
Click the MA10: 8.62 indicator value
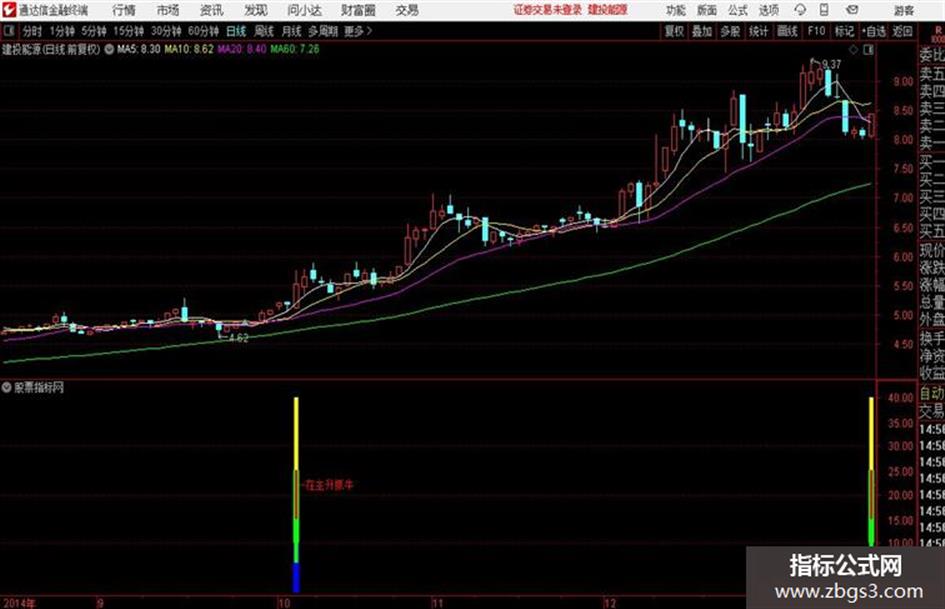click(189, 49)
